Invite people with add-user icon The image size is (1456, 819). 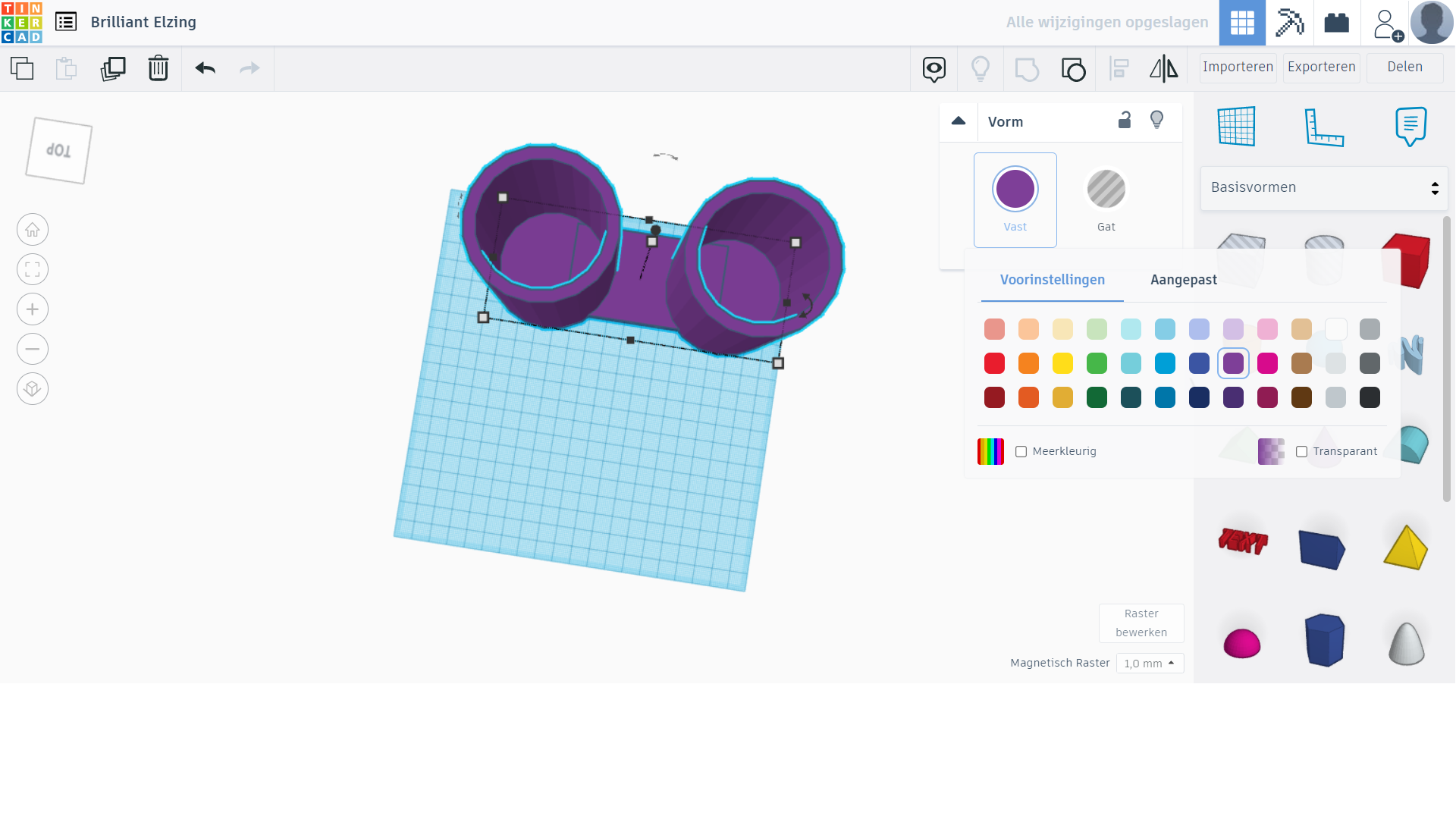pyautogui.click(x=1388, y=24)
